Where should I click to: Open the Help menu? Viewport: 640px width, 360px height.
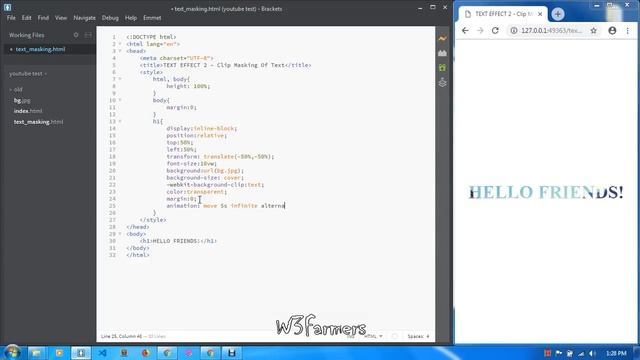coord(131,18)
